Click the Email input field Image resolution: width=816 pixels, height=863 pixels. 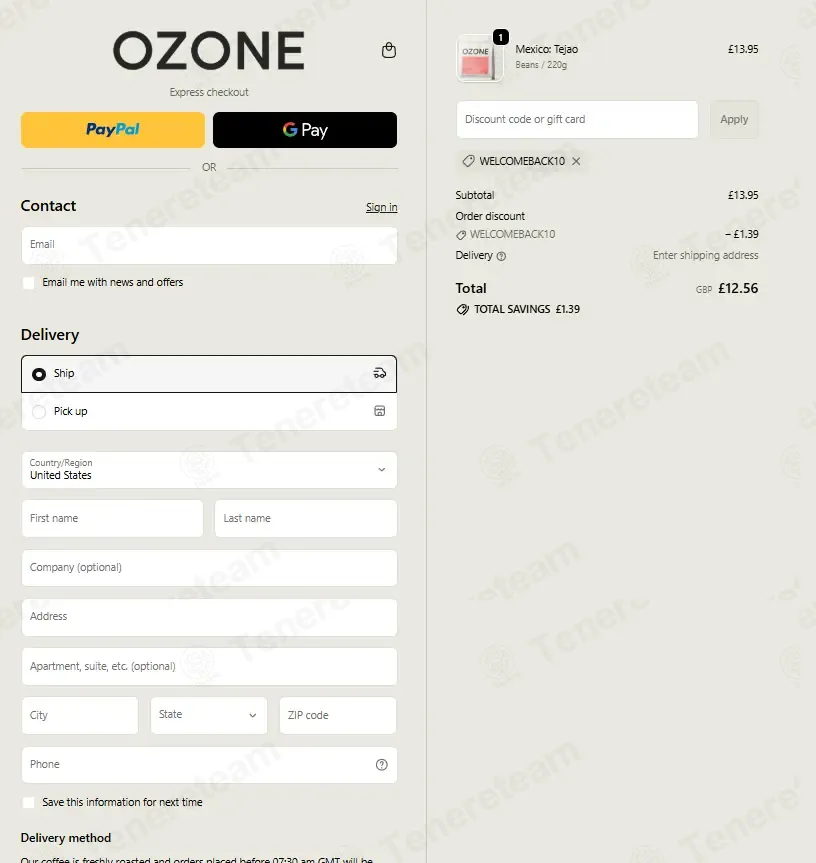(209, 245)
